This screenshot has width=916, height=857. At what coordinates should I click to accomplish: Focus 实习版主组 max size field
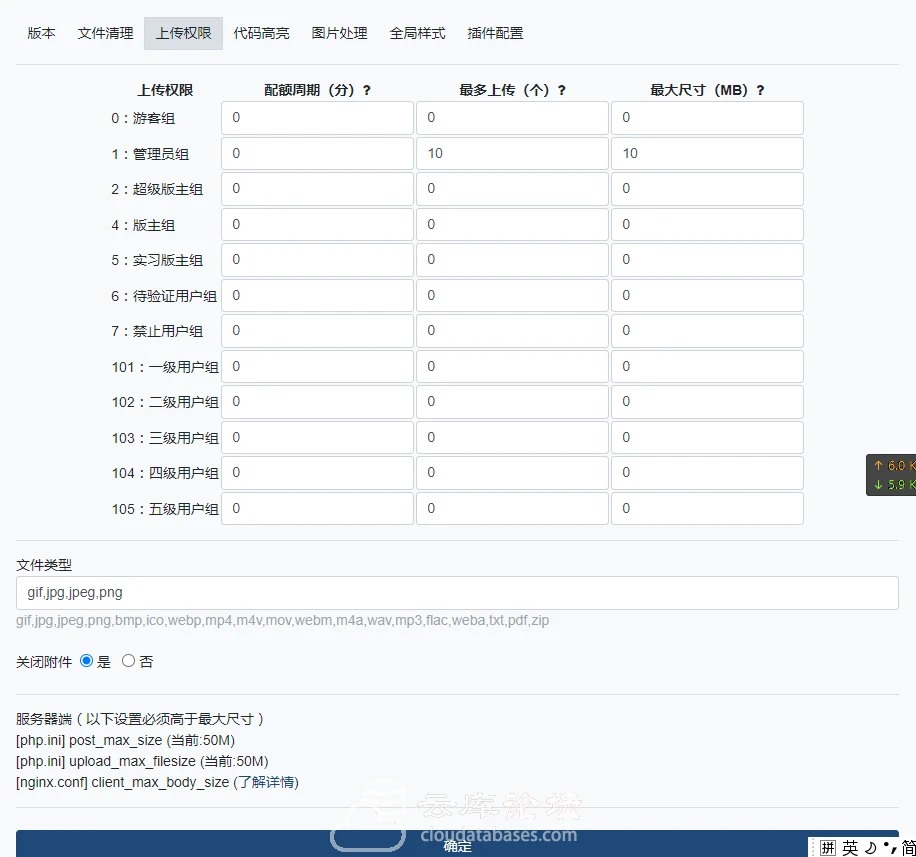click(x=707, y=260)
